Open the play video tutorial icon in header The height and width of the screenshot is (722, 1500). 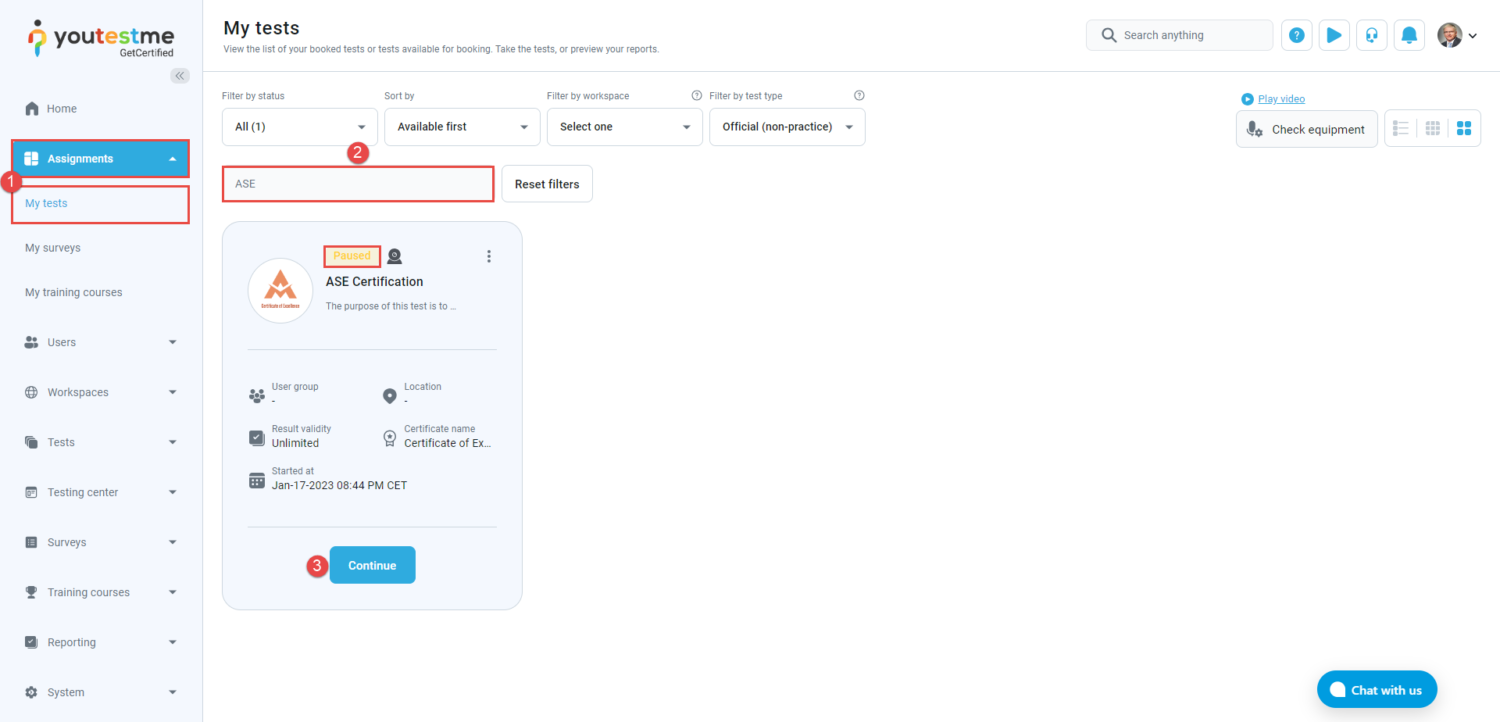tap(1334, 35)
